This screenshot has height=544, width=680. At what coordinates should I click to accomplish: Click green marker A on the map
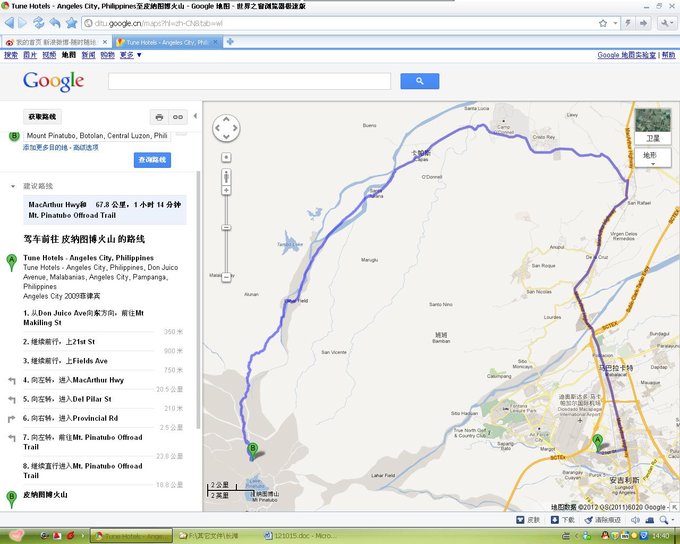[598, 443]
